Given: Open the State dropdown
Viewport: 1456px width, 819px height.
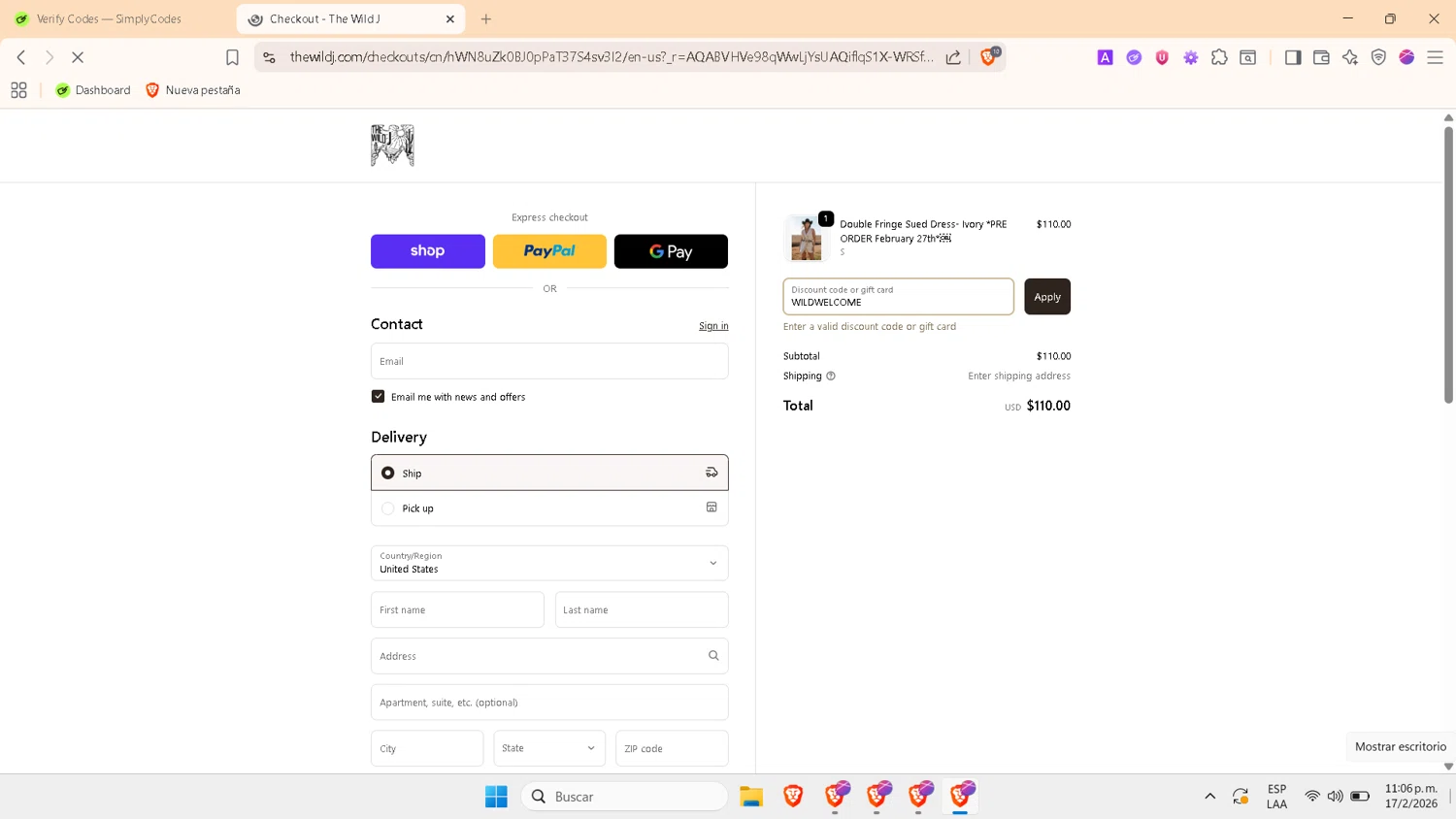Looking at the screenshot, I should point(549,748).
